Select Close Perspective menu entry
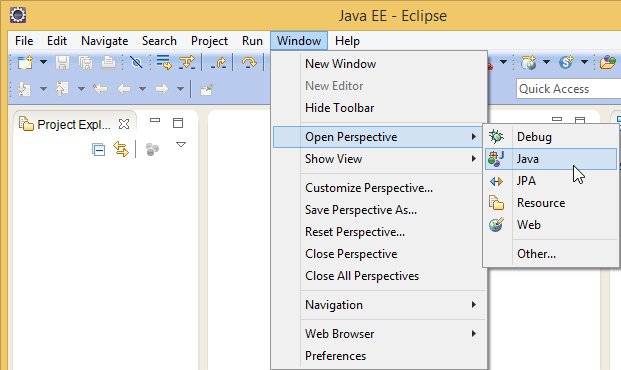This screenshot has width=621, height=370. point(379,254)
